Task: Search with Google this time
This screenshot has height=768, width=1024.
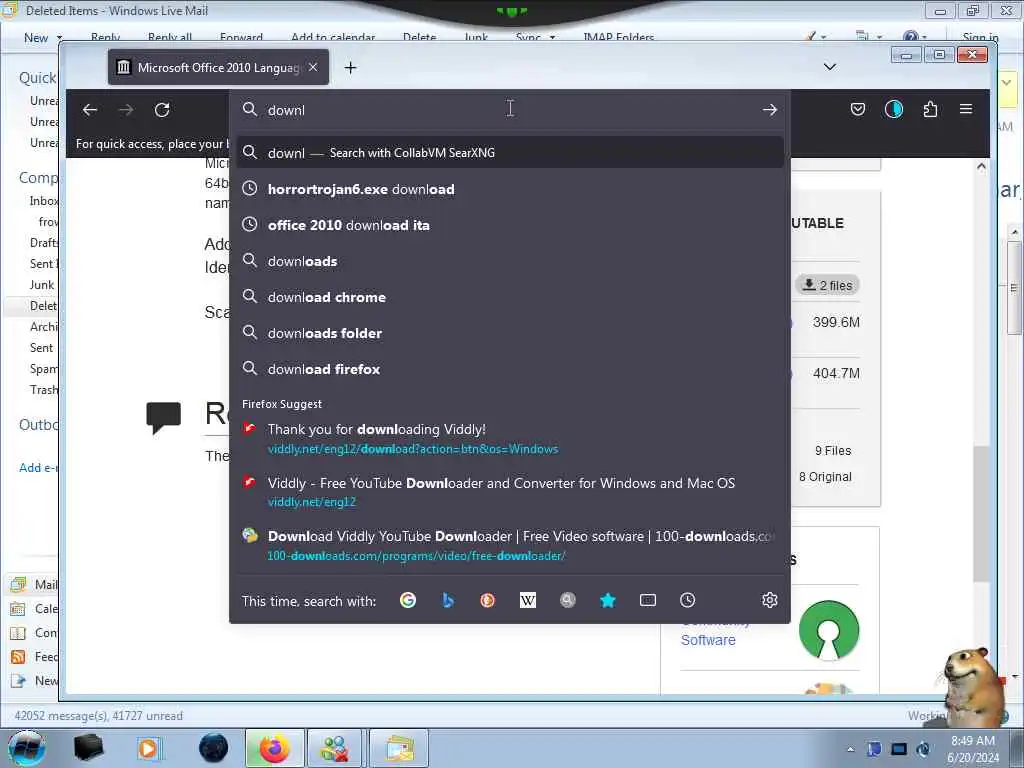Action: [408, 600]
